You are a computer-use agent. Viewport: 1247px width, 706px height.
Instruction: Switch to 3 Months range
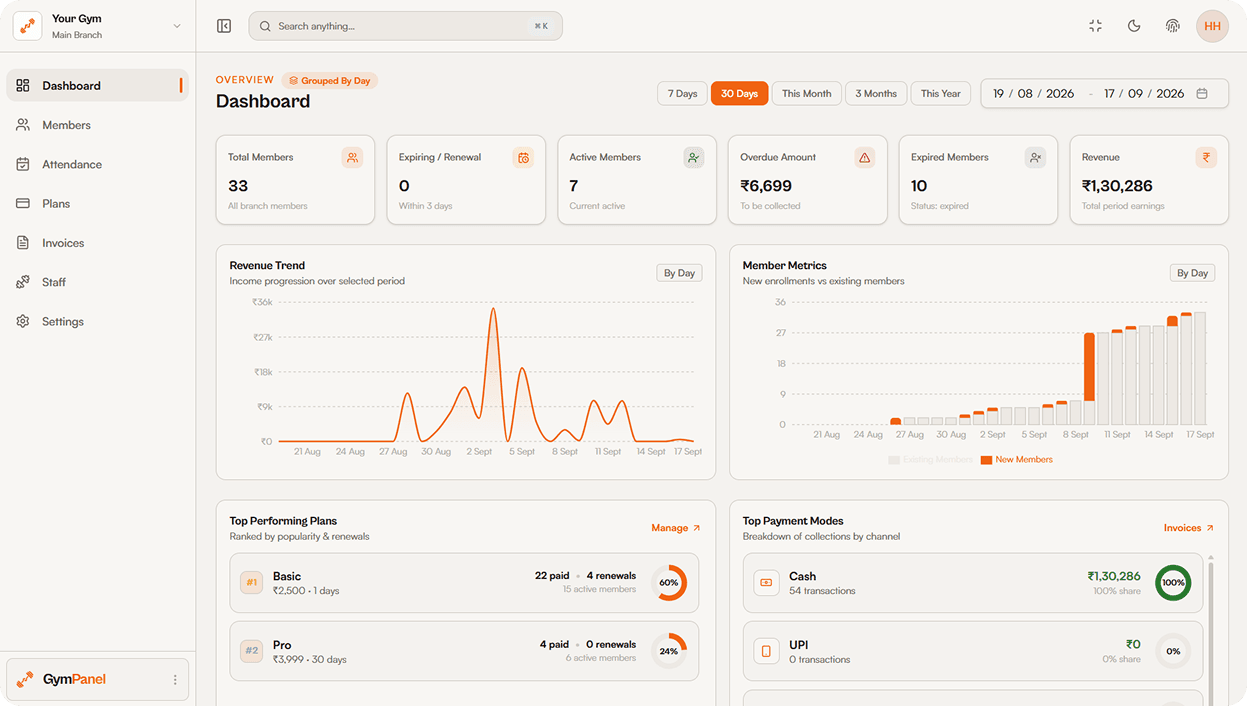[x=876, y=94]
